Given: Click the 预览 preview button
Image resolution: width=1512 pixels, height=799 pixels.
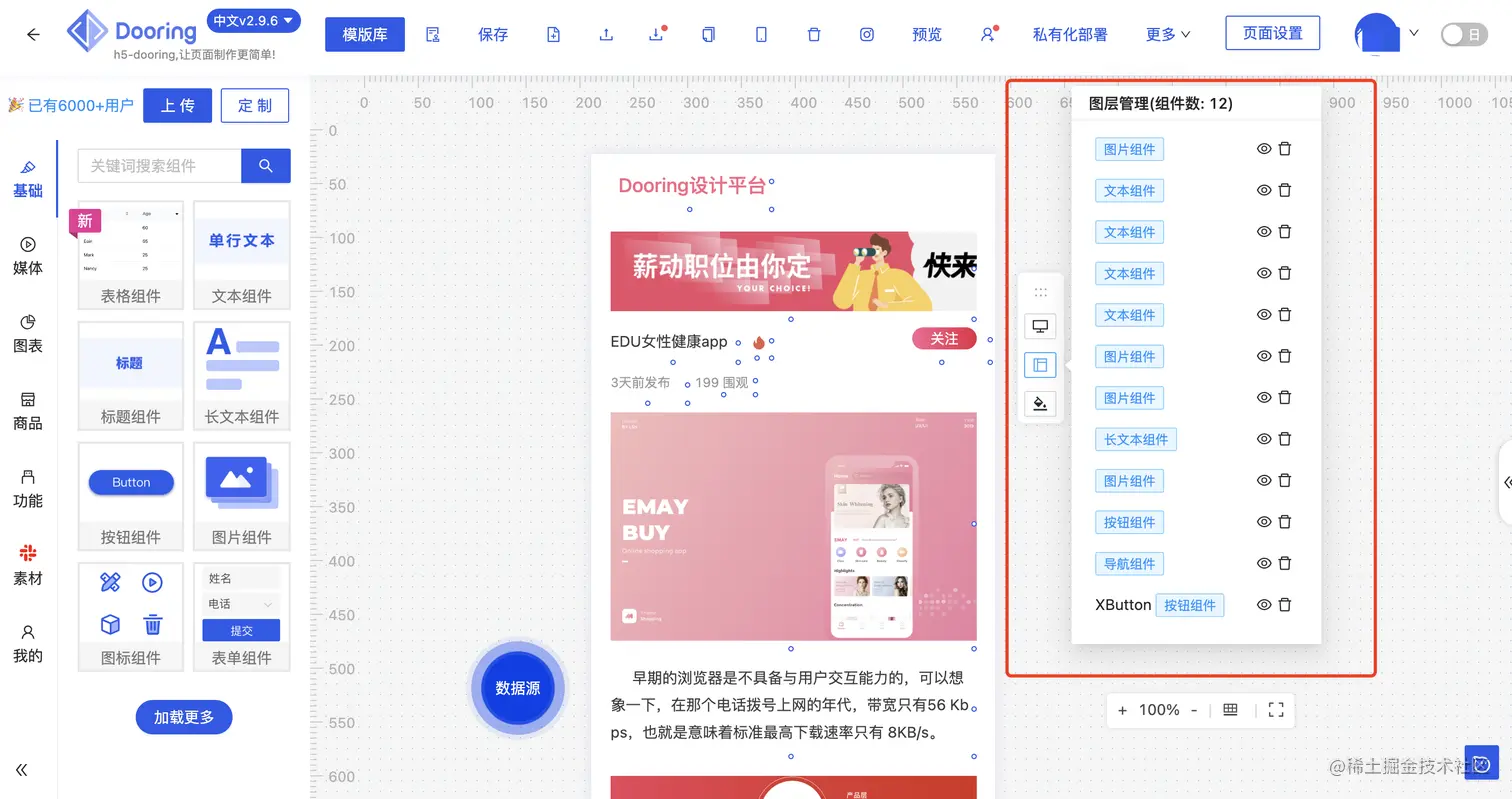Looking at the screenshot, I should 927,34.
